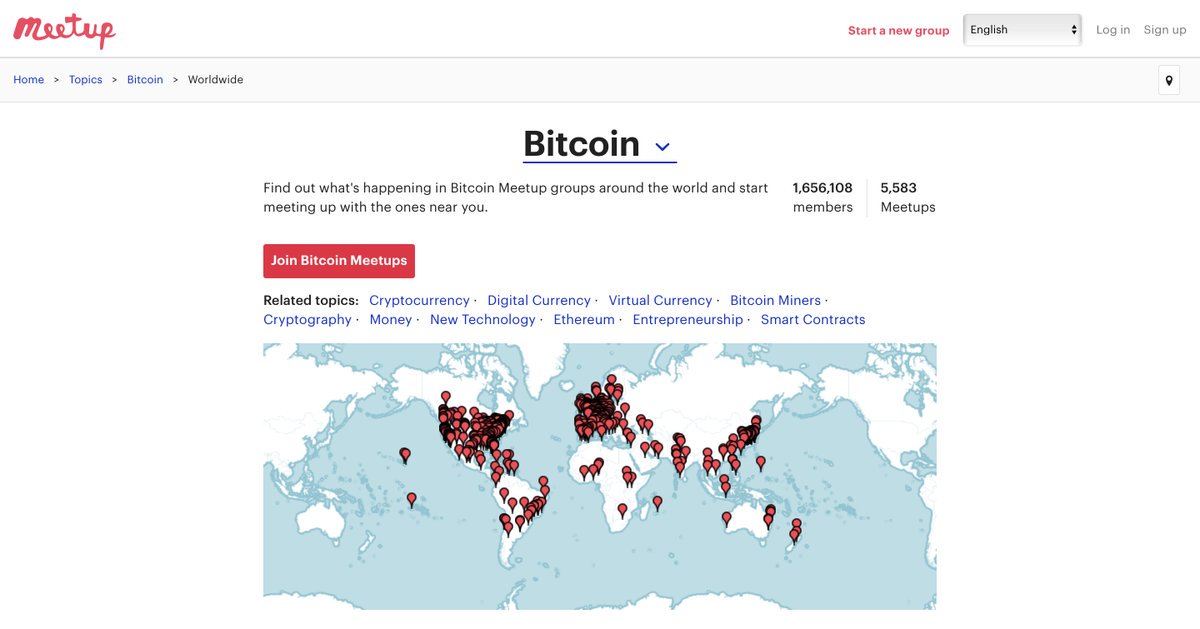Viewport: 1200px width, 629px height.
Task: Open Smart Contracts related topic
Action: point(813,320)
